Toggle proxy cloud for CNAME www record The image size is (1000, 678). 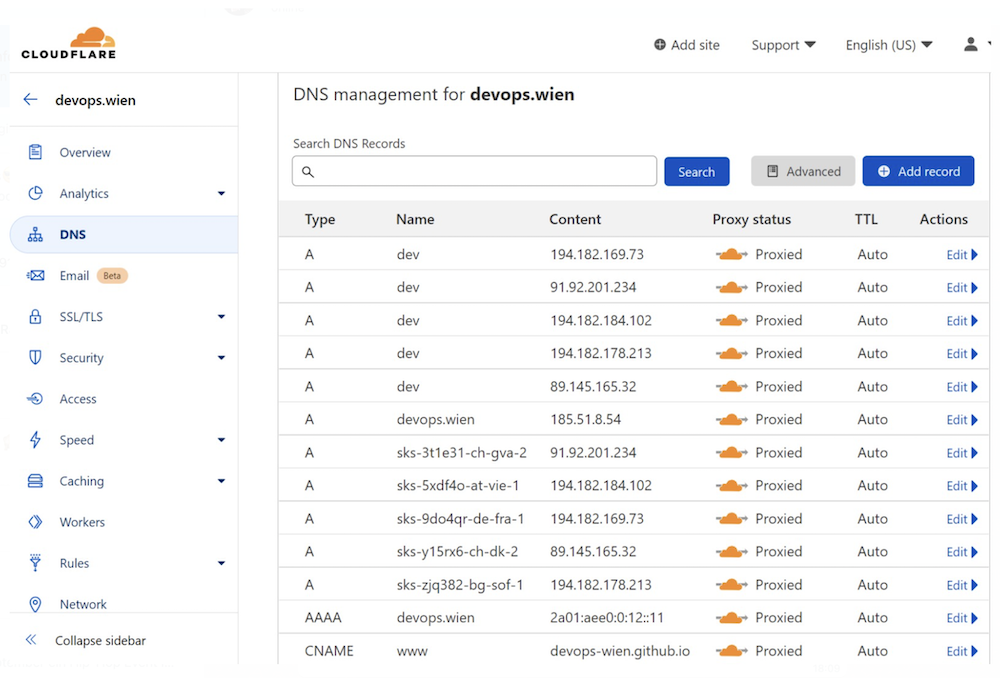pyautogui.click(x=732, y=651)
